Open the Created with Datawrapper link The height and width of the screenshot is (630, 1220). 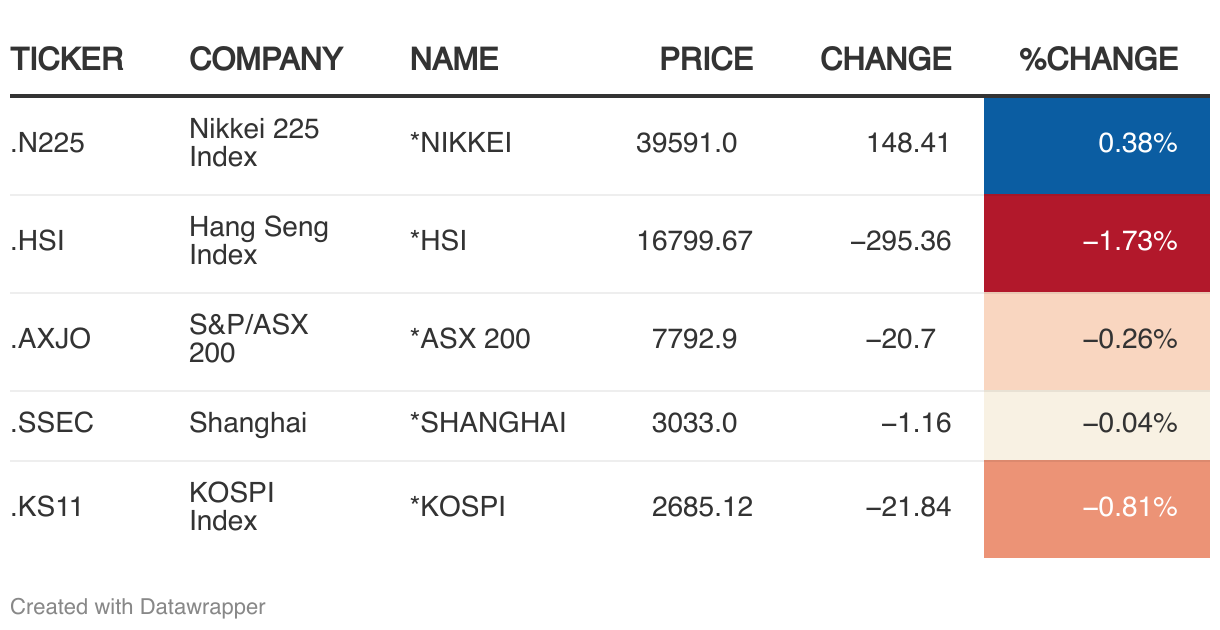pyautogui.click(x=138, y=606)
